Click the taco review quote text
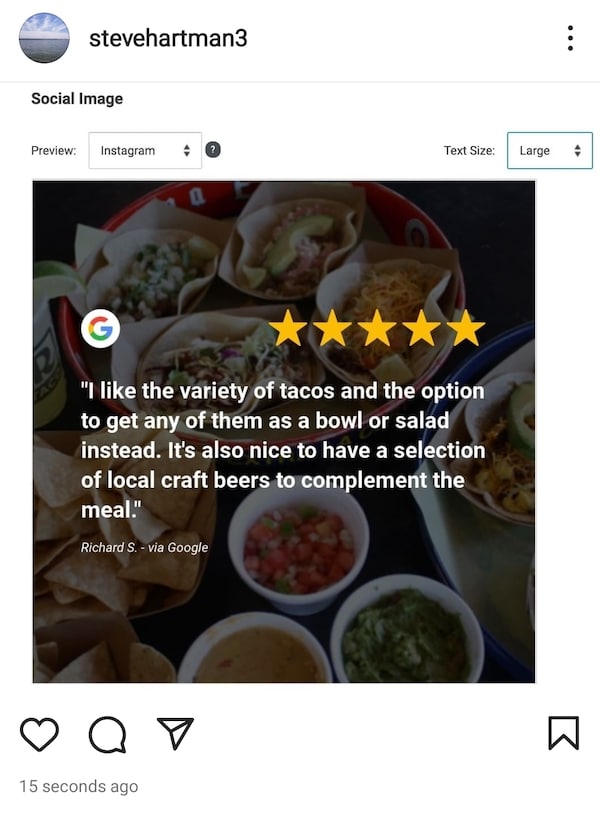This screenshot has height=816, width=600. [x=283, y=450]
